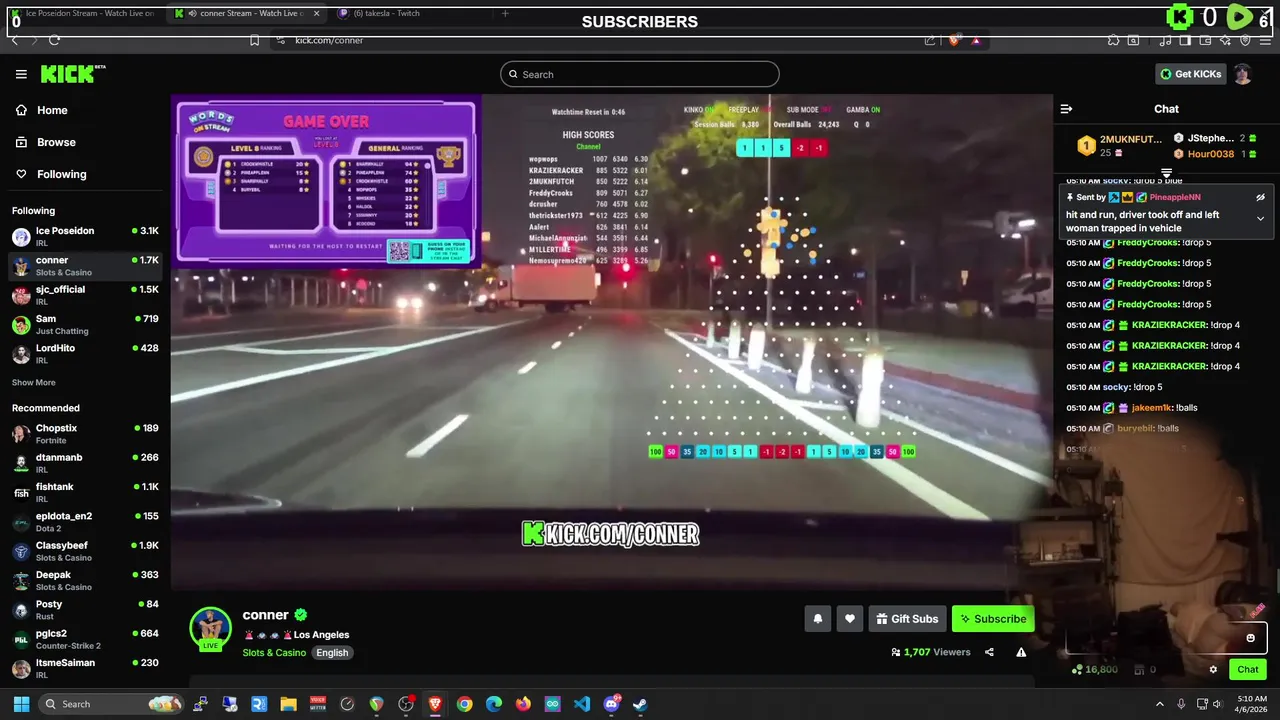Open ItsmeSaiman recommended channel
The image size is (1280, 720).
coord(85,668)
